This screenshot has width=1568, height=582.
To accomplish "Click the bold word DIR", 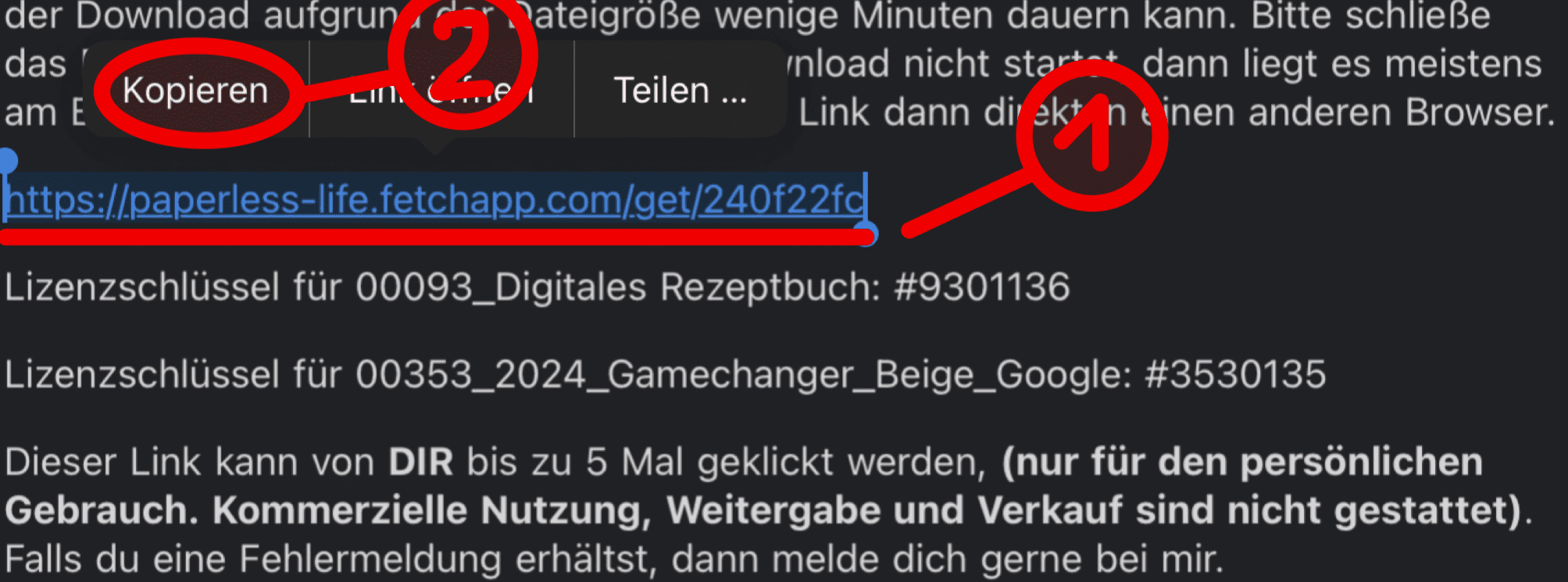I will point(421,462).
